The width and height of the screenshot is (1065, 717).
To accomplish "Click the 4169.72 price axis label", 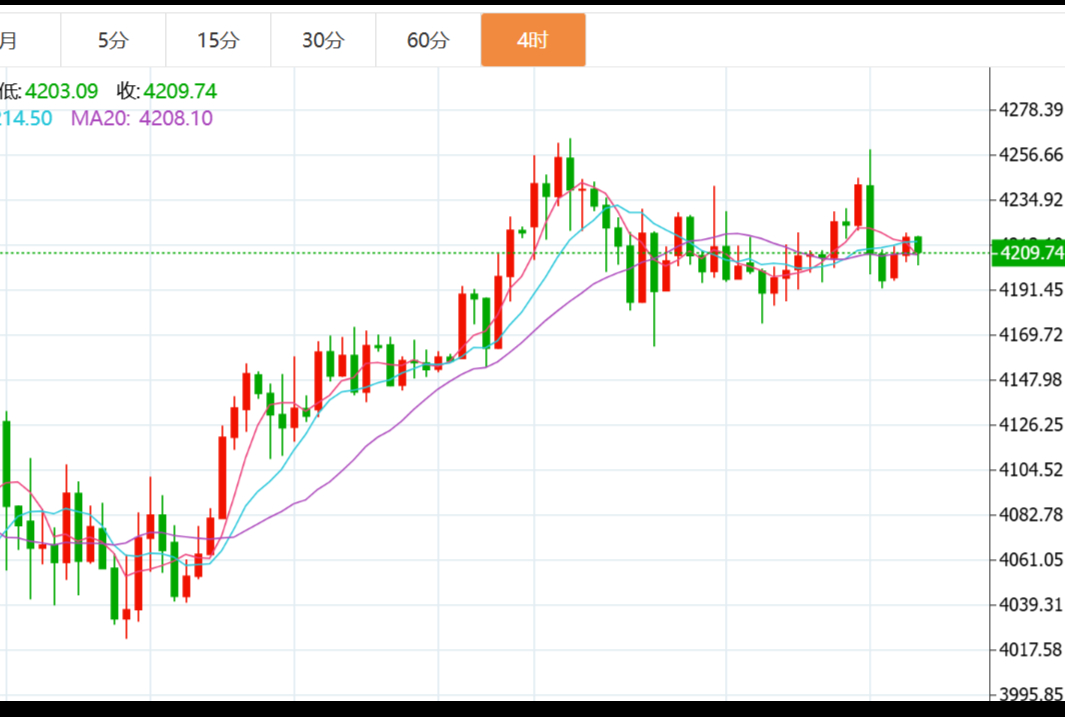I will click(x=1031, y=334).
